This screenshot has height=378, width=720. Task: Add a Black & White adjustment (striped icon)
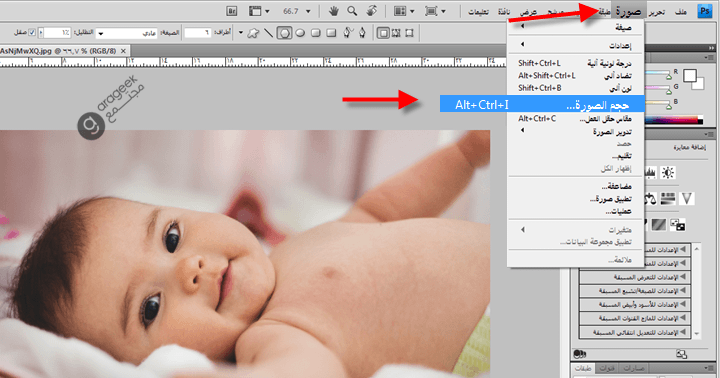[x=668, y=198]
